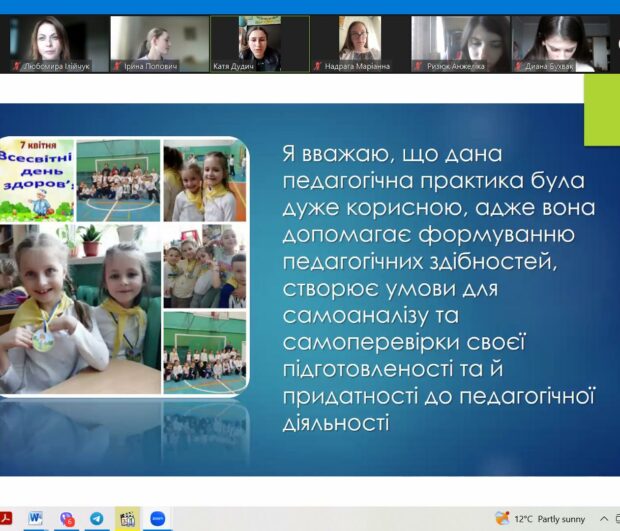This screenshot has height=531, width=620.
Task: Expand the system tray hidden icons chevron
Action: pos(604,518)
